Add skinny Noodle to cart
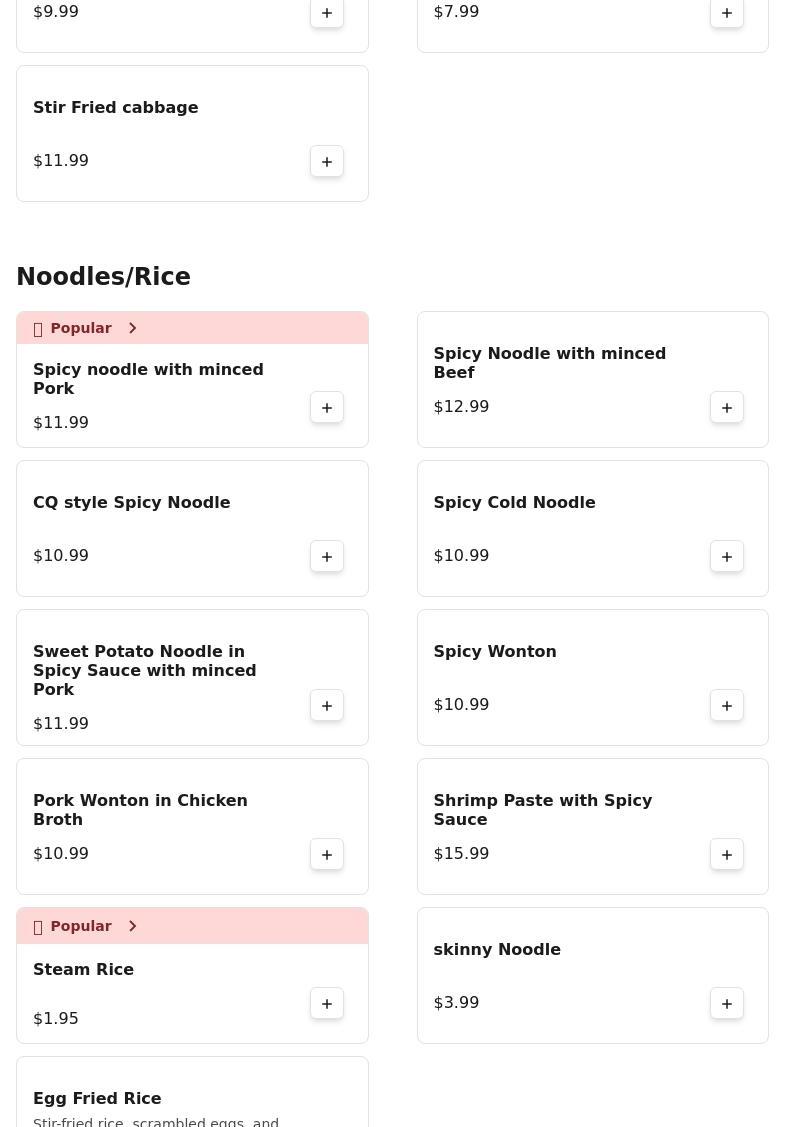This screenshot has height=1127, width=785. tap(727, 1003)
